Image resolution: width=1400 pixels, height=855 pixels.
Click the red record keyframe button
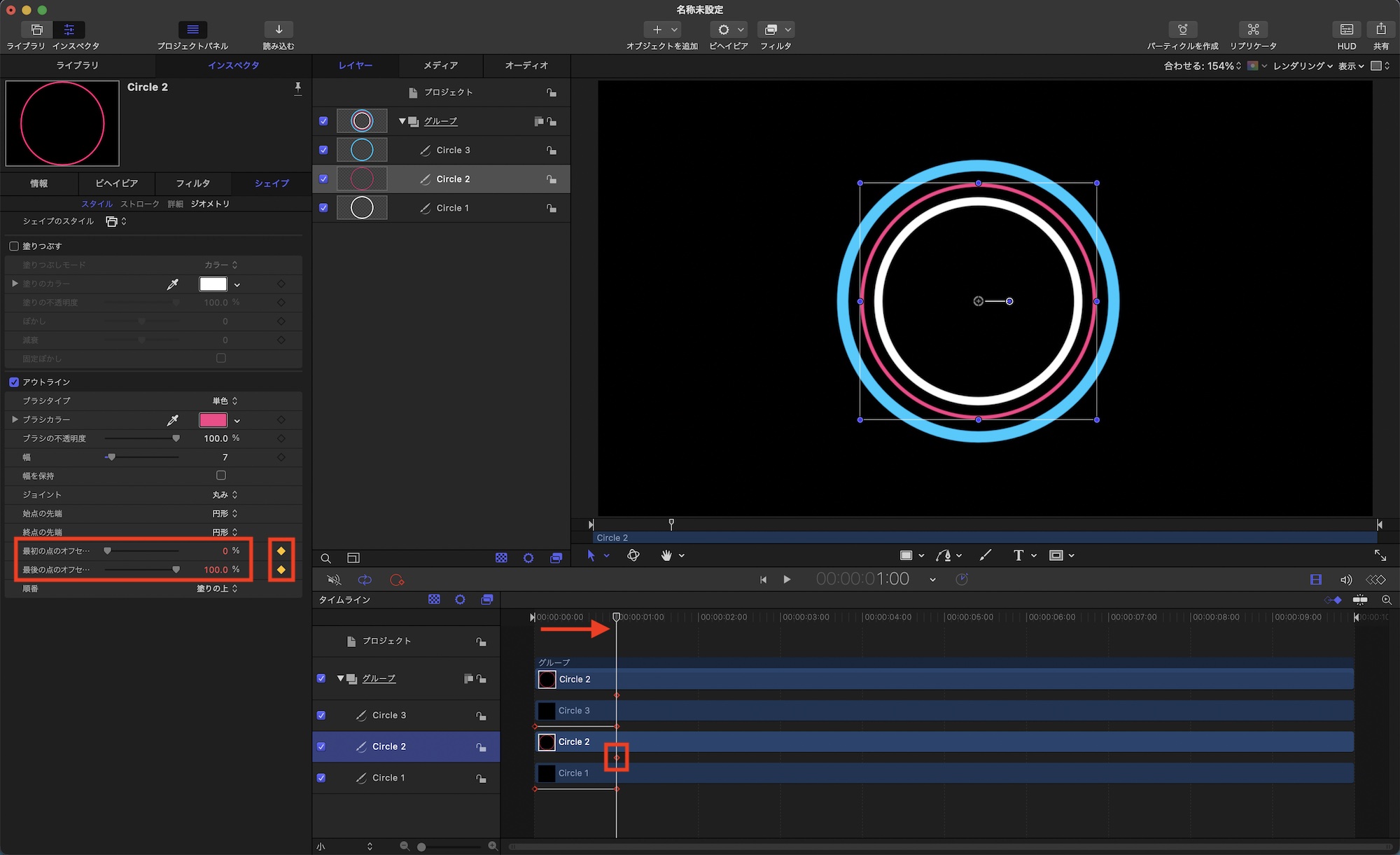pos(397,580)
